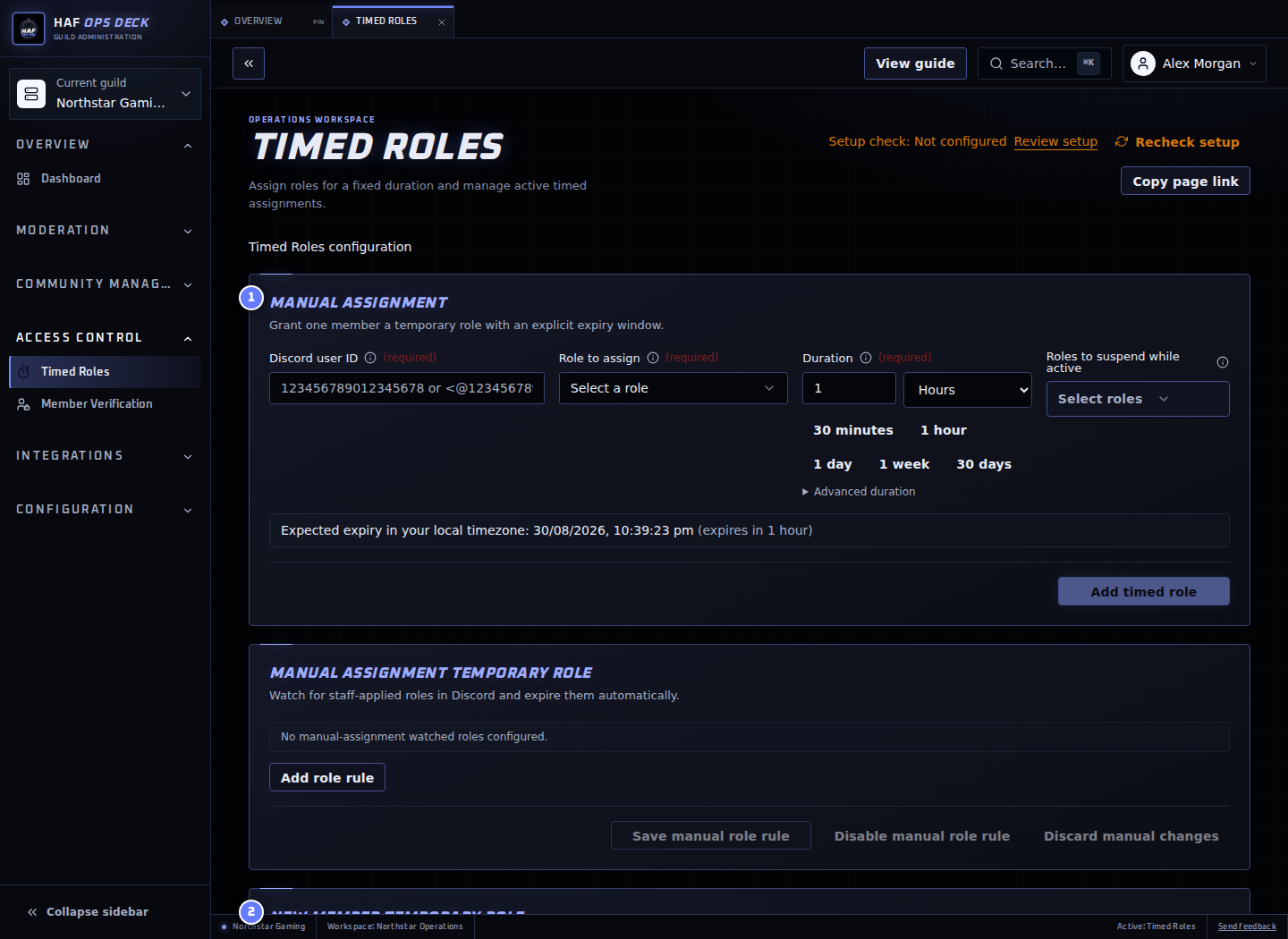Expand the Community Management section
The width and height of the screenshot is (1288, 939).
[105, 284]
